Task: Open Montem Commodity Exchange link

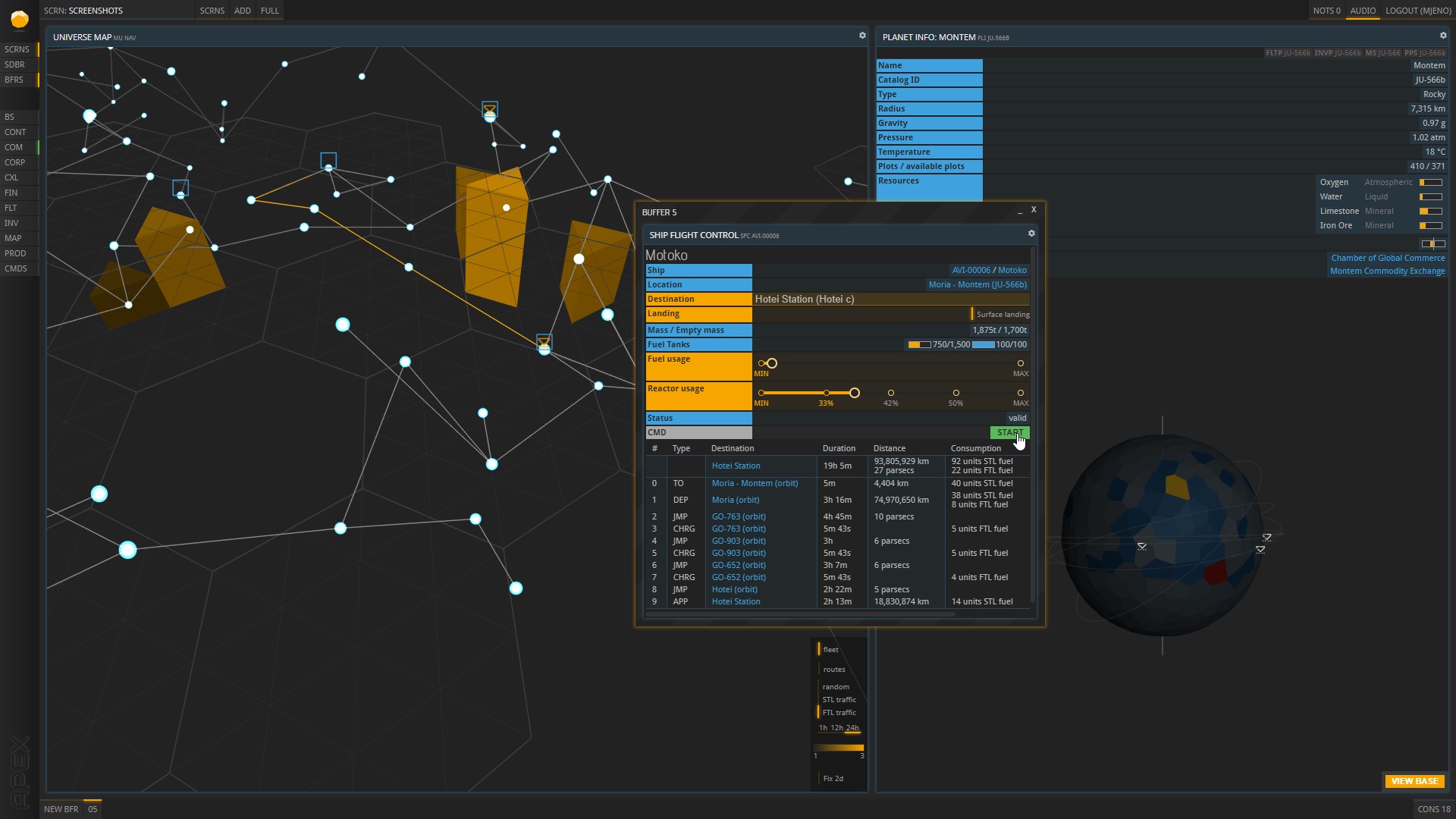Action: tap(1387, 271)
